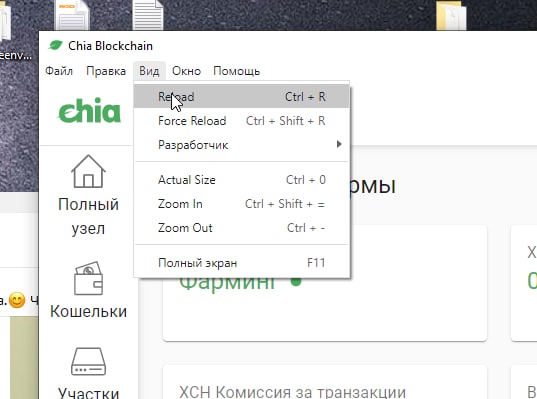Viewport: 537px width, 399px height.
Task: Open the Правка menu
Action: click(x=106, y=71)
